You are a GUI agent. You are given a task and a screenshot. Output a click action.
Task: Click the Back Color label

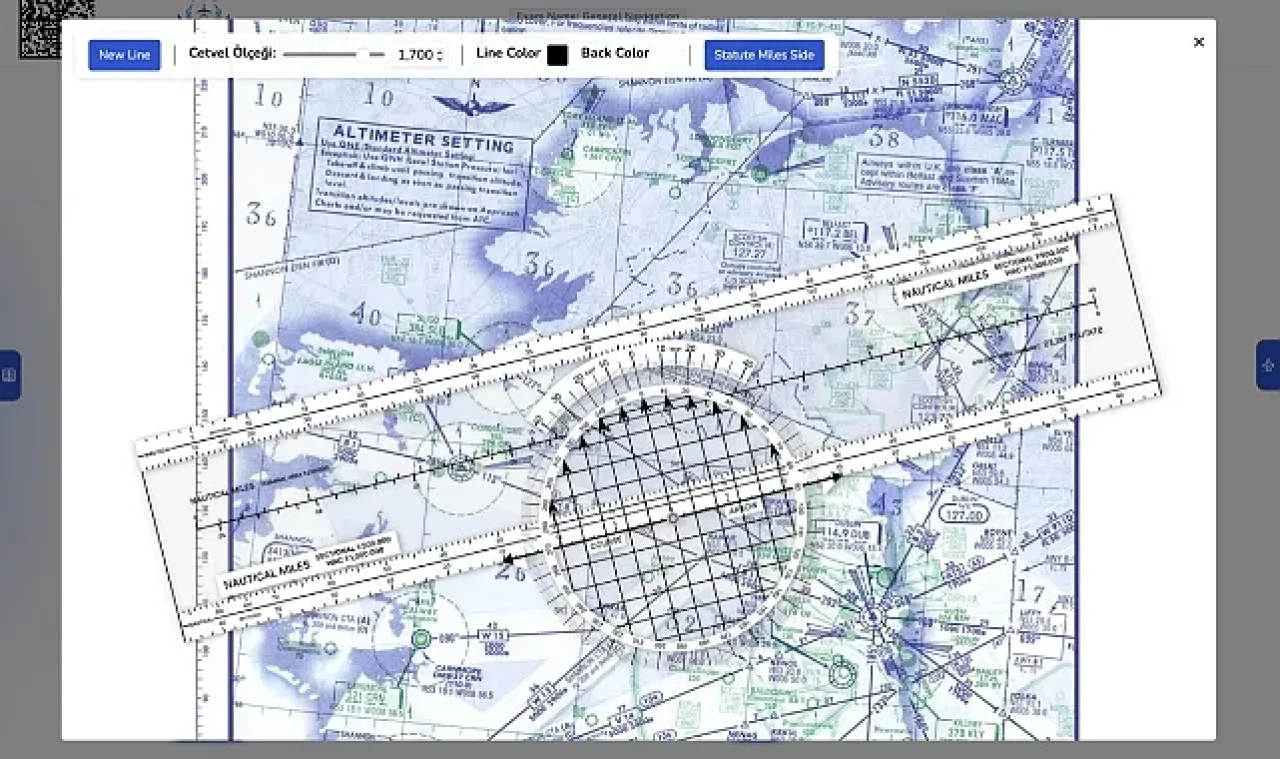pos(615,53)
